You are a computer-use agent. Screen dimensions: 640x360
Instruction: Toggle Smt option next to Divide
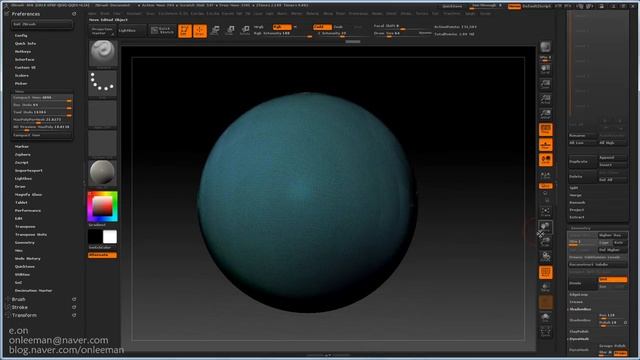pos(612,280)
